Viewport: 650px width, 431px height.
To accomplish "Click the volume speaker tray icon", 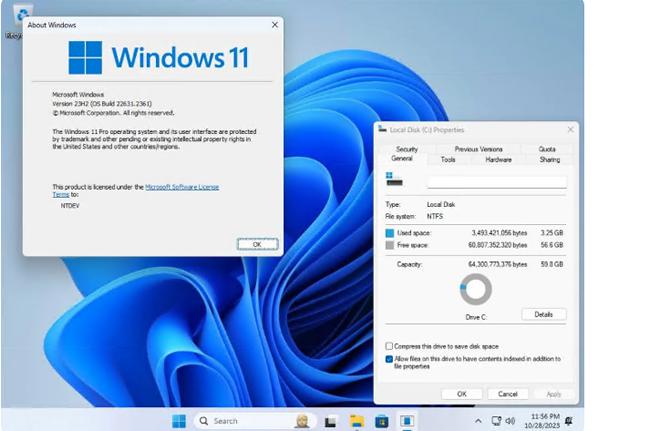I will click(x=510, y=421).
